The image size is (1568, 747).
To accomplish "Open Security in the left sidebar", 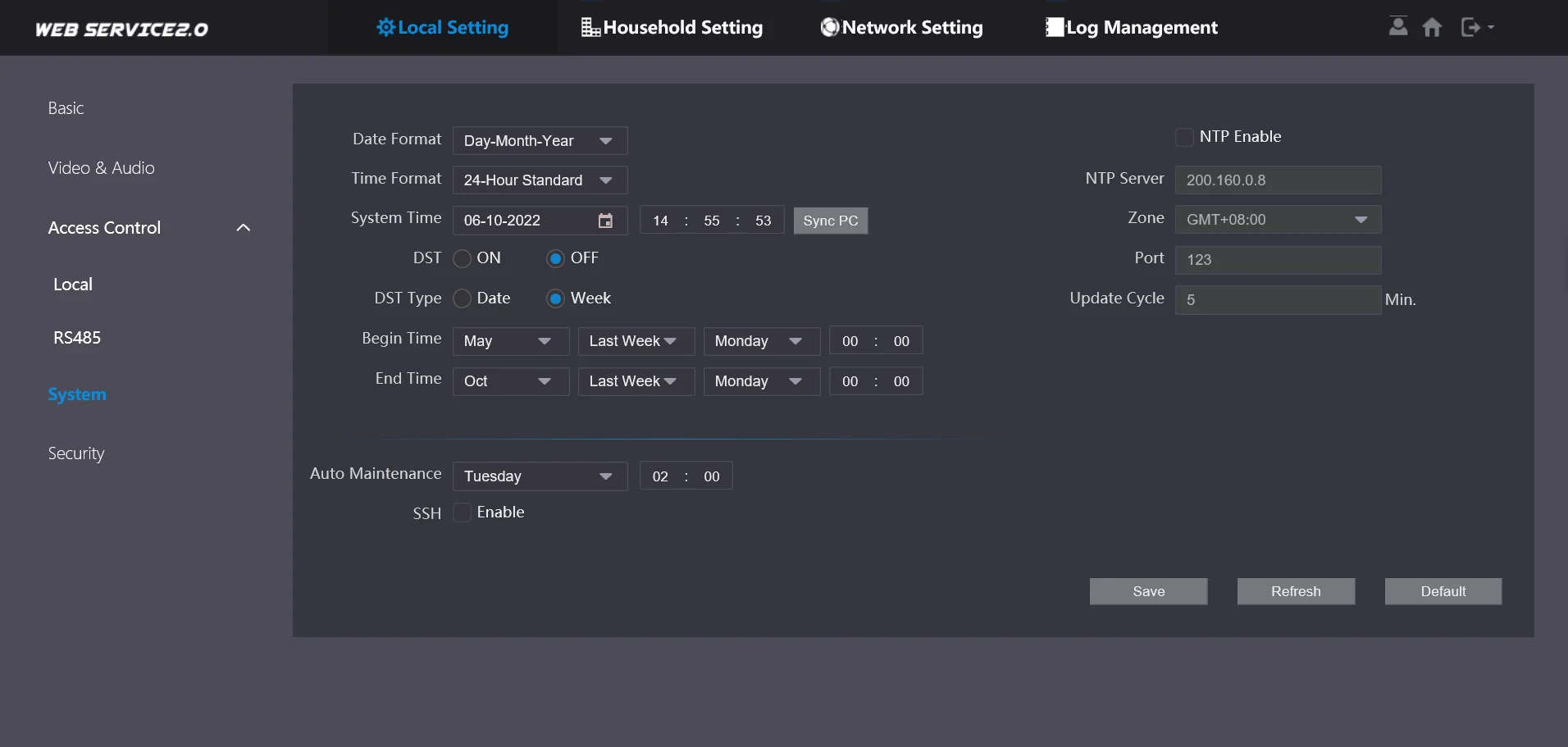I will coord(76,453).
